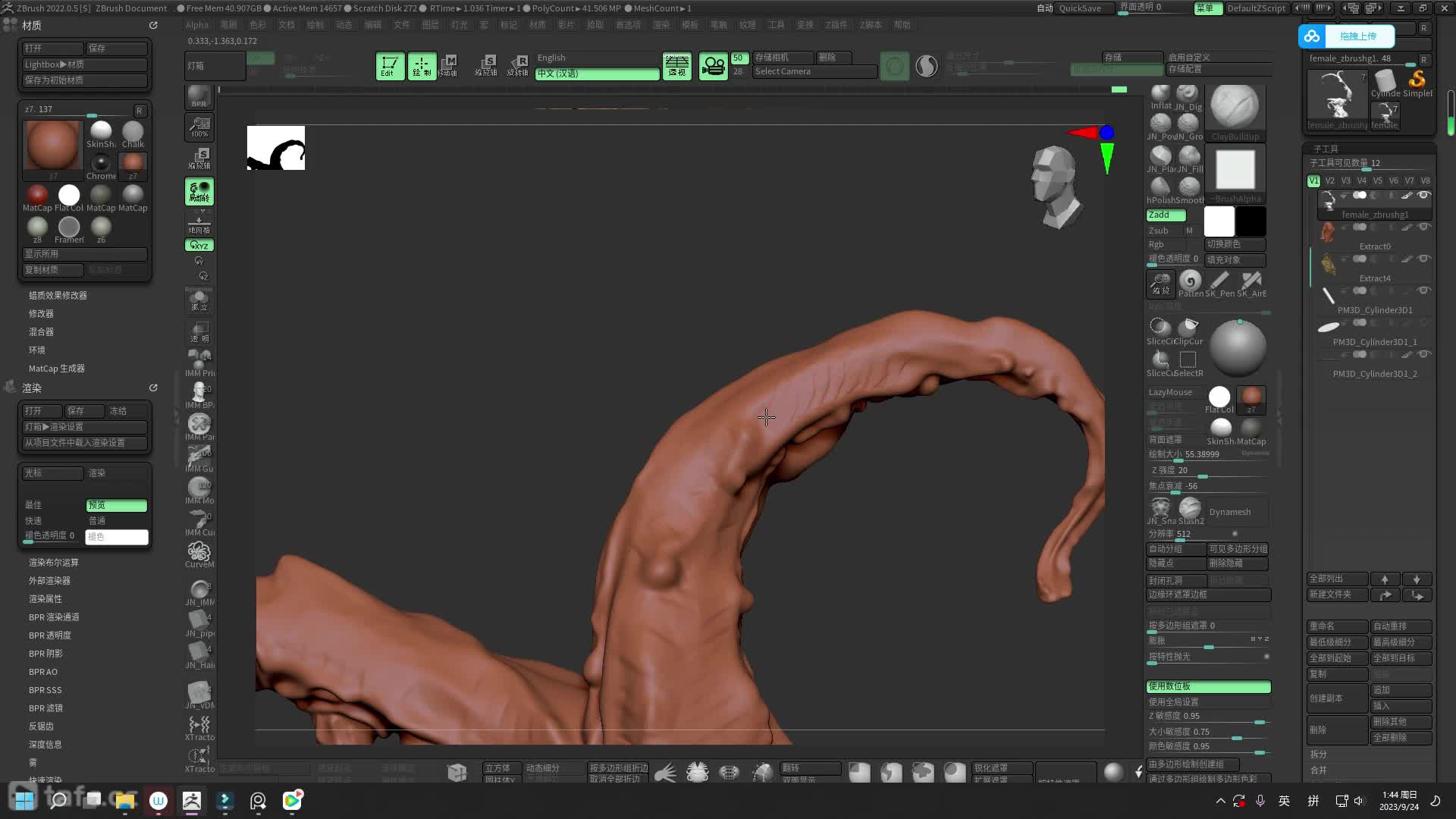
Task: Click the 删除其他 (delete others) button
Action: tap(1401, 722)
